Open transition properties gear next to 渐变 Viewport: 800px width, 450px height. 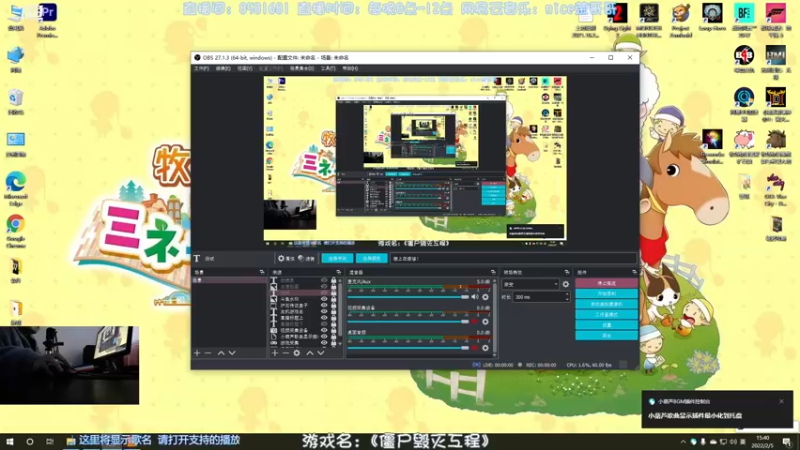click(565, 284)
